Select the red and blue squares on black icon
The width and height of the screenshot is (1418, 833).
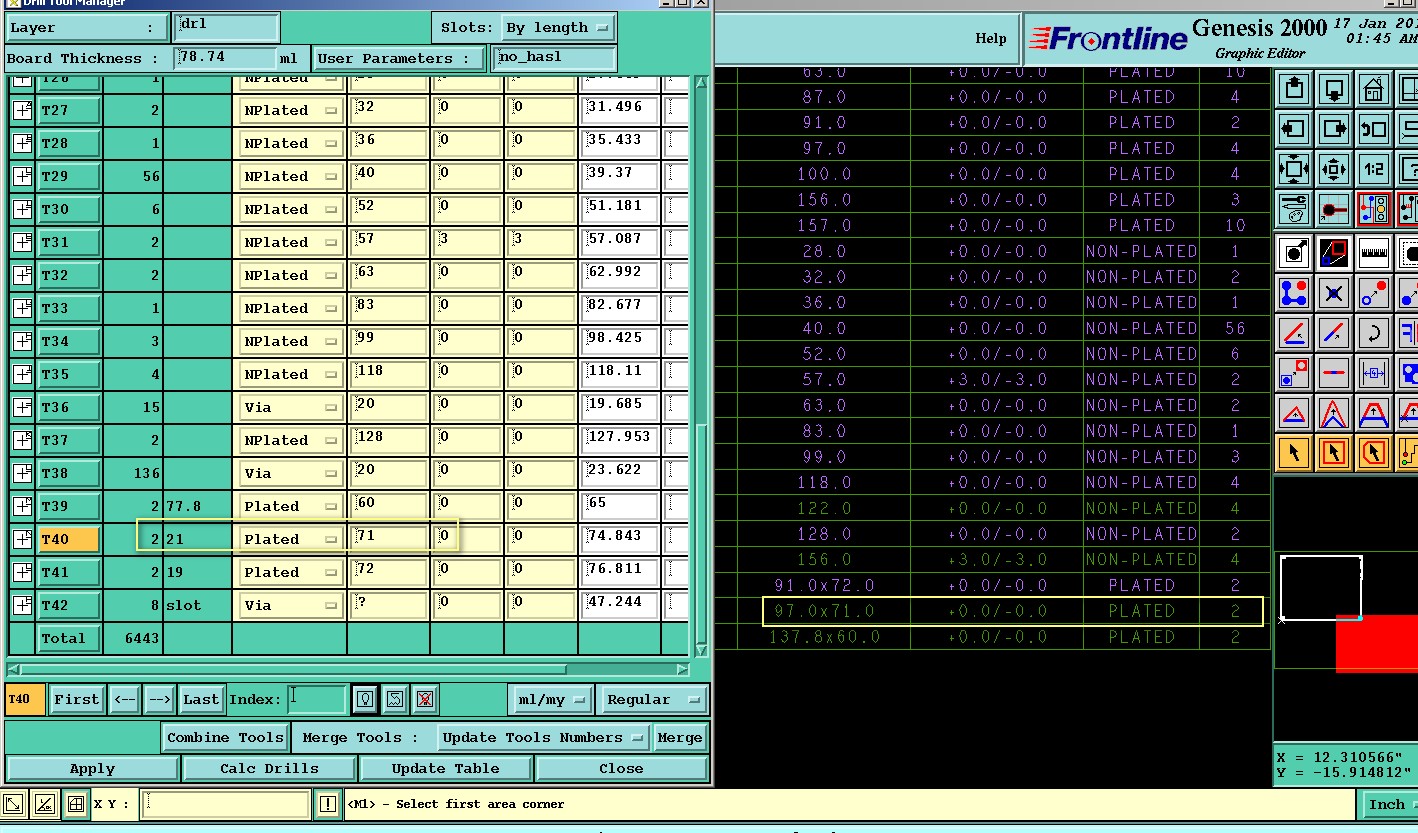tap(1334, 252)
